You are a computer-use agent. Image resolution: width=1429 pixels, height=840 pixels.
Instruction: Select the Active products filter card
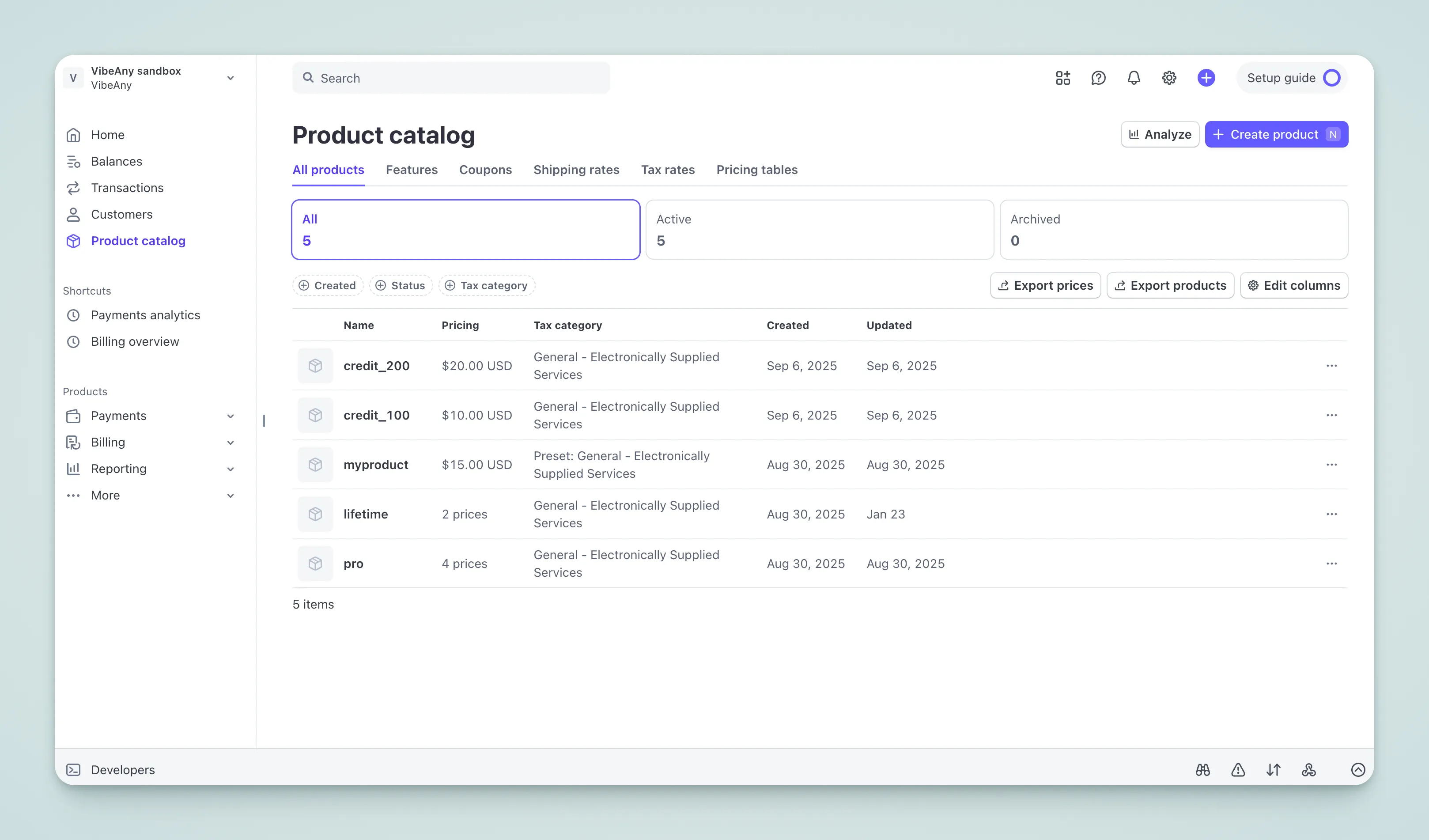[x=820, y=229]
